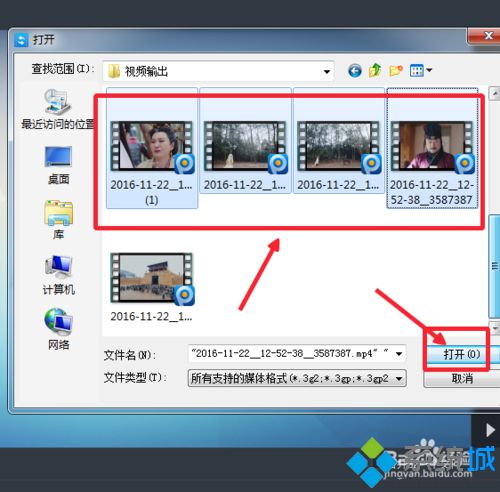Create a new folder icon

396,70
